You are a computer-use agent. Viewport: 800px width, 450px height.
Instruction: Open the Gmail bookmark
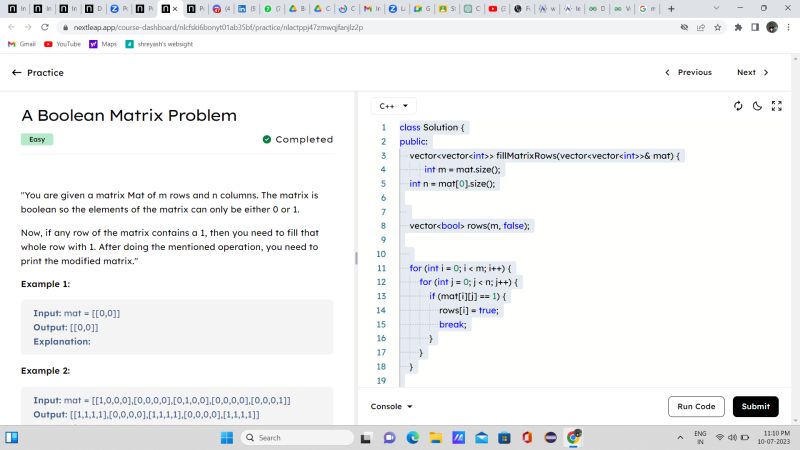22,44
